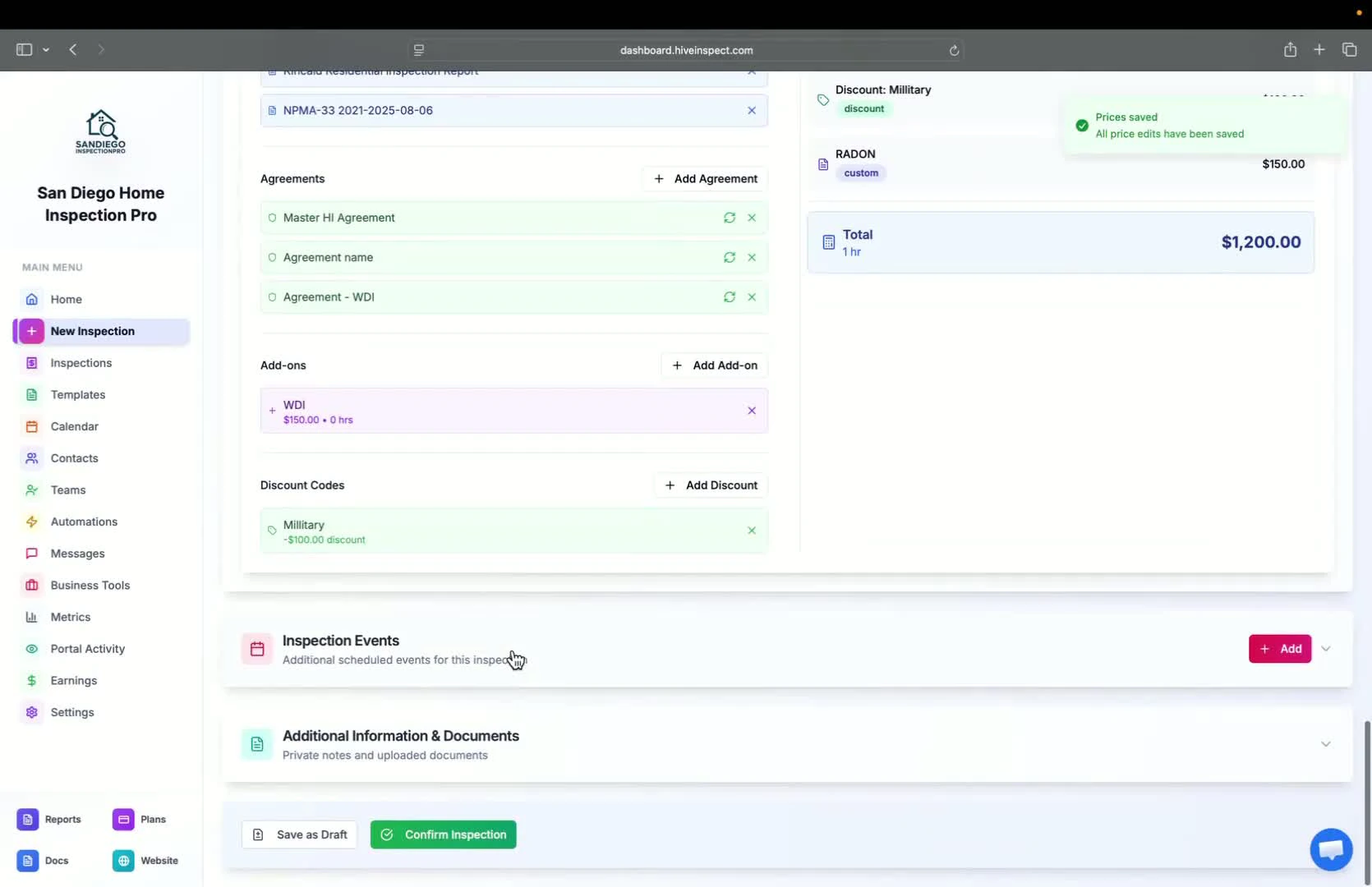Viewport: 1372px width, 887px height.
Task: Open the Inspection Events add dropdown
Action: (1325, 649)
